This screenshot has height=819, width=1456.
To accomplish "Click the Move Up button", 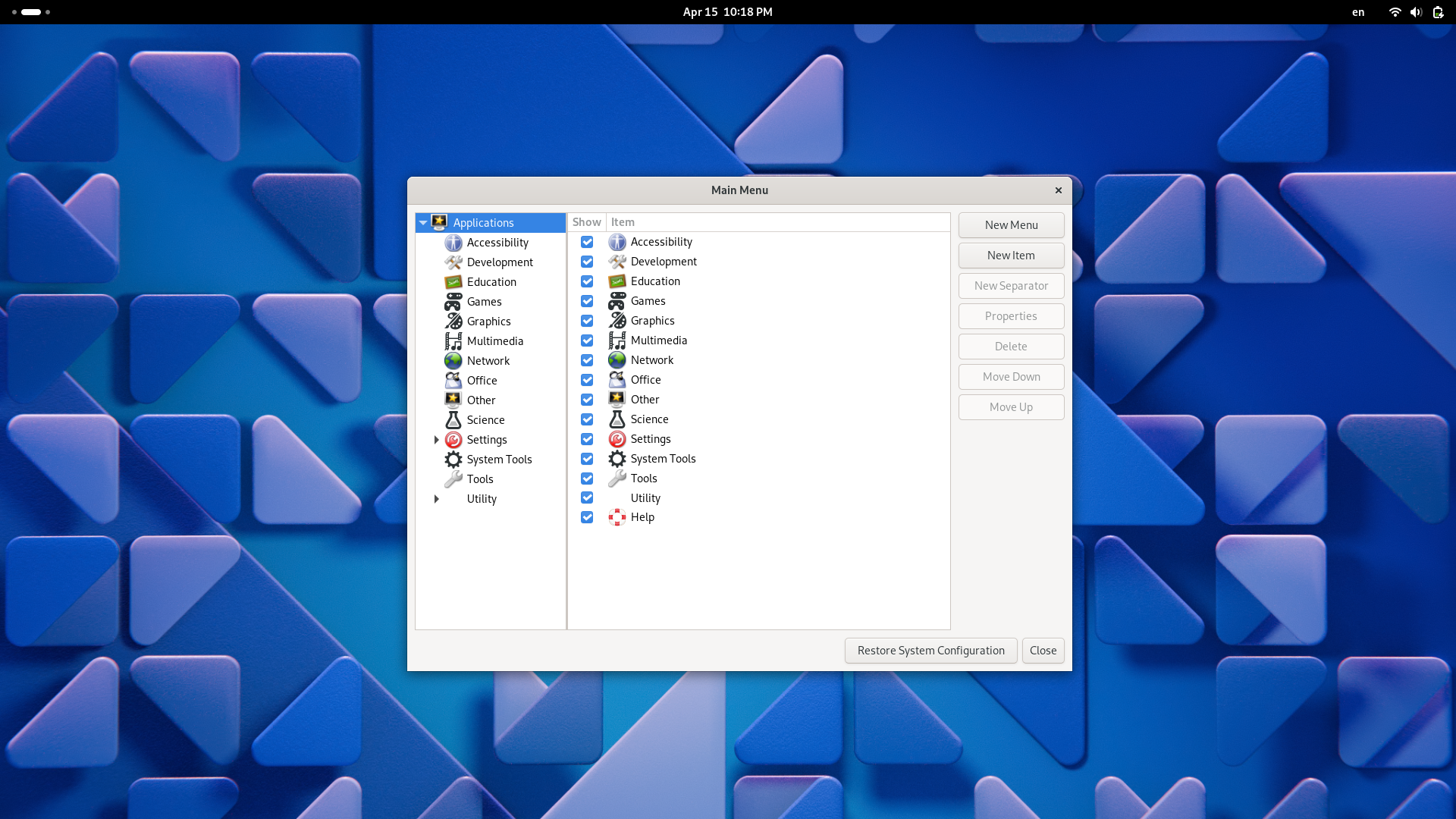I will tap(1011, 407).
